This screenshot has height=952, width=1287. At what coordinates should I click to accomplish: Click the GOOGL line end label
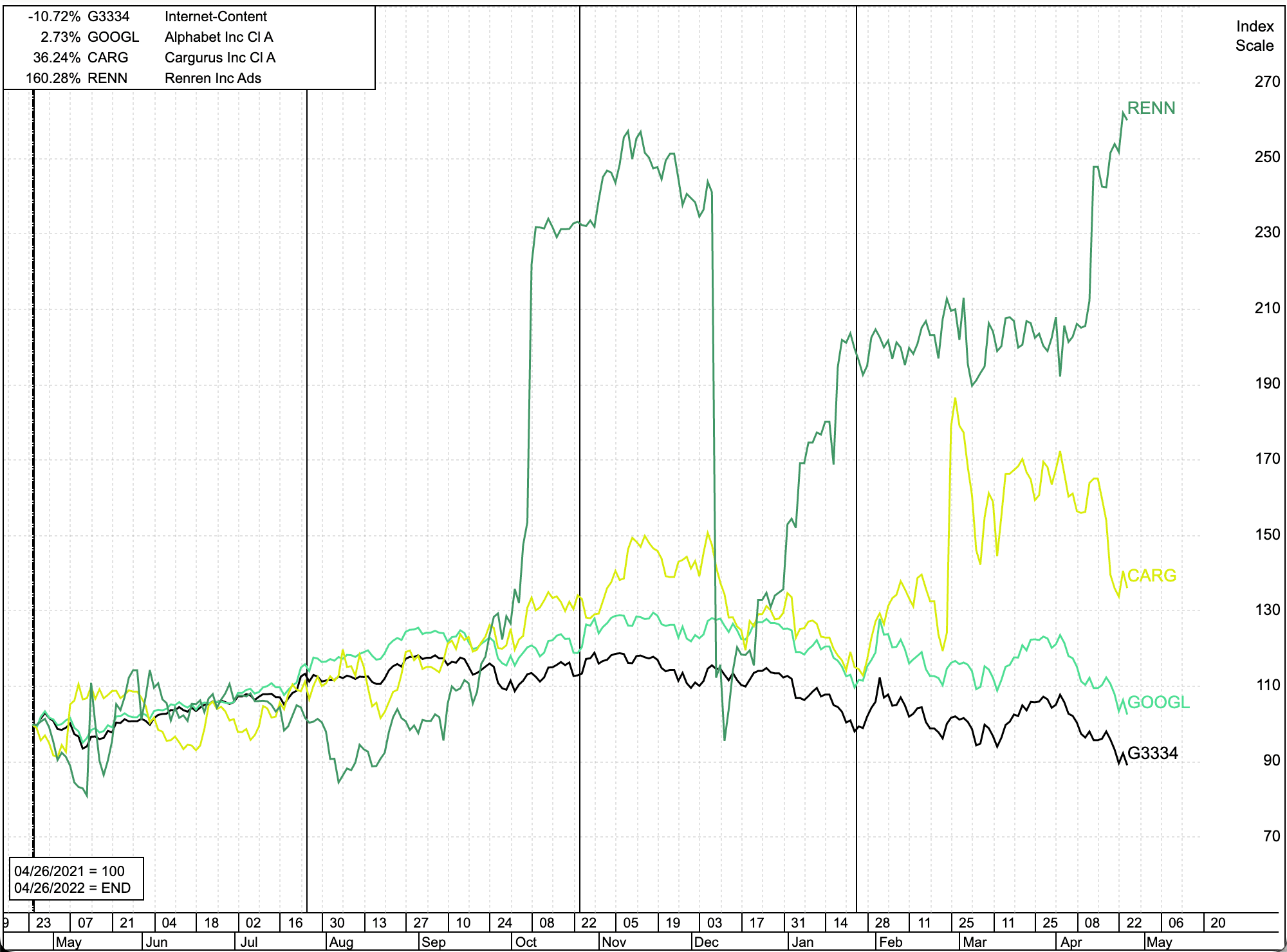(1158, 702)
